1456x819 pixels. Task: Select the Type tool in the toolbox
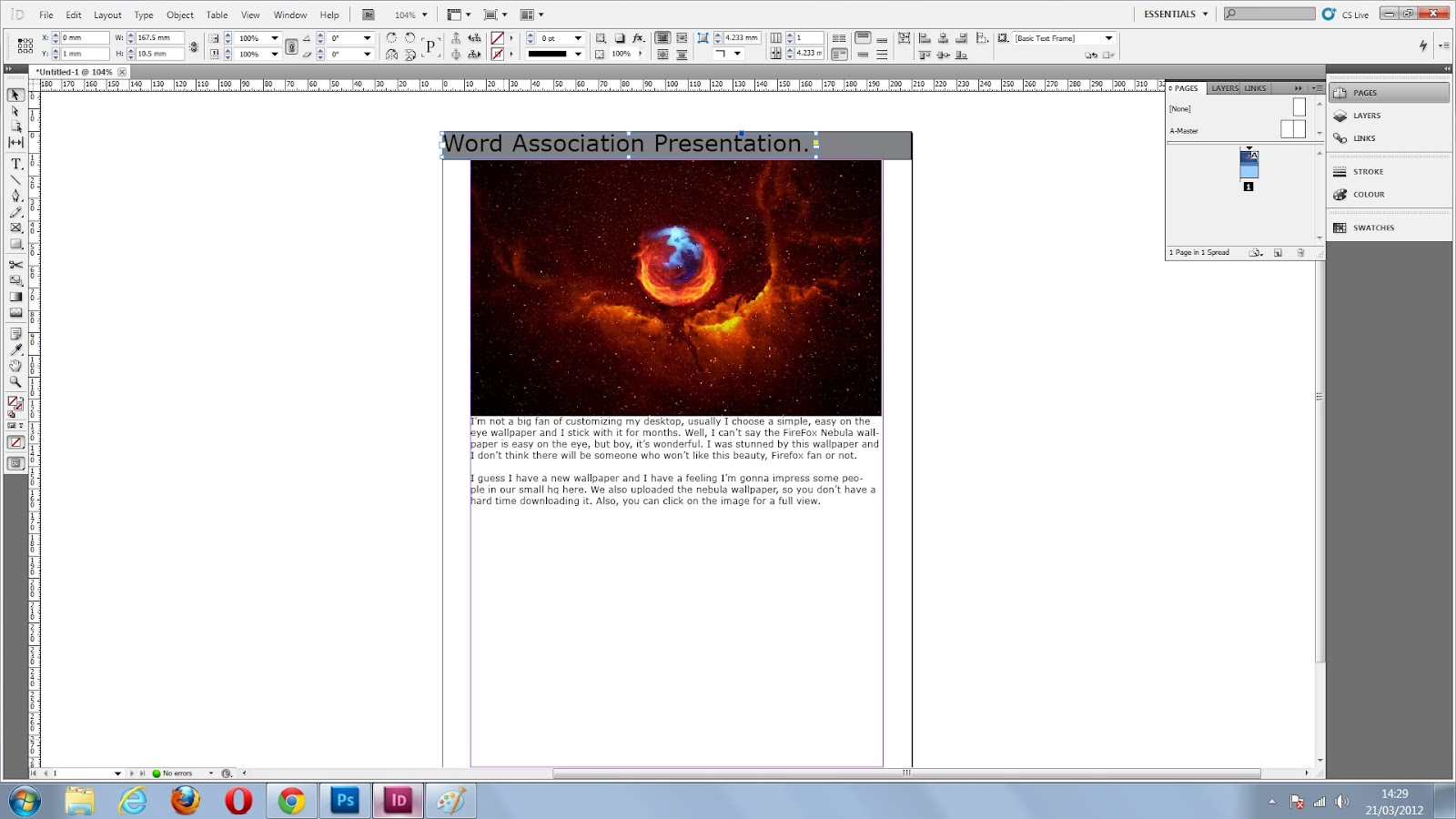(x=16, y=164)
